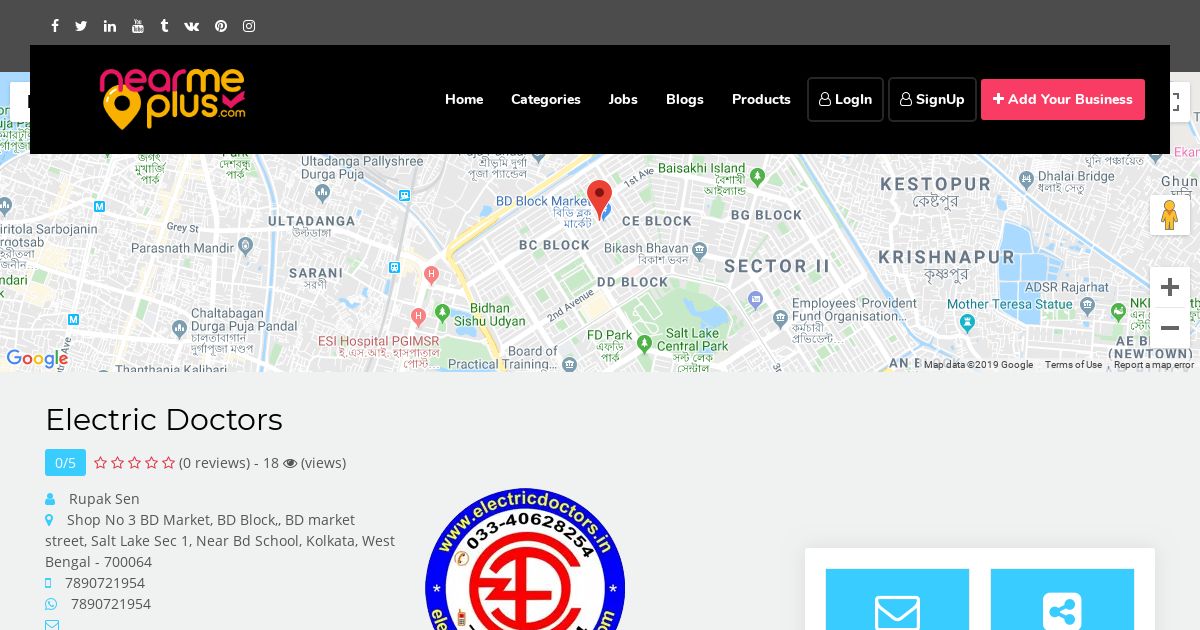Open the Facebook social icon
Screen dimensions: 1200x630
click(55, 26)
